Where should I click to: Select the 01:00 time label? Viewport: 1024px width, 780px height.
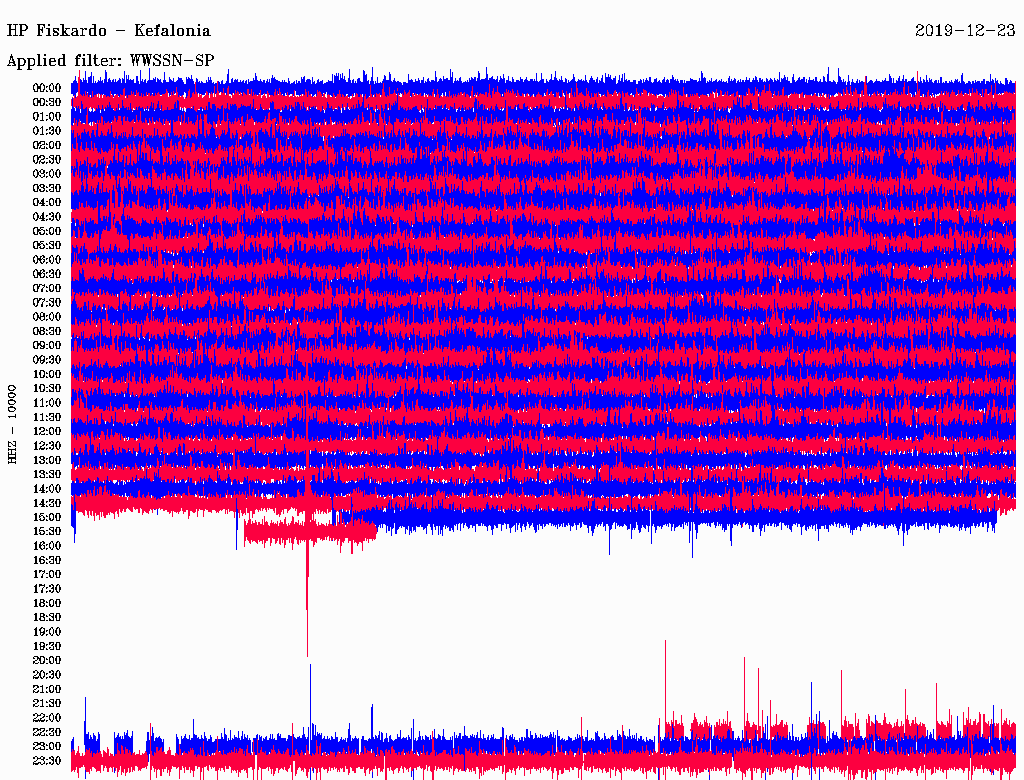tap(47, 117)
